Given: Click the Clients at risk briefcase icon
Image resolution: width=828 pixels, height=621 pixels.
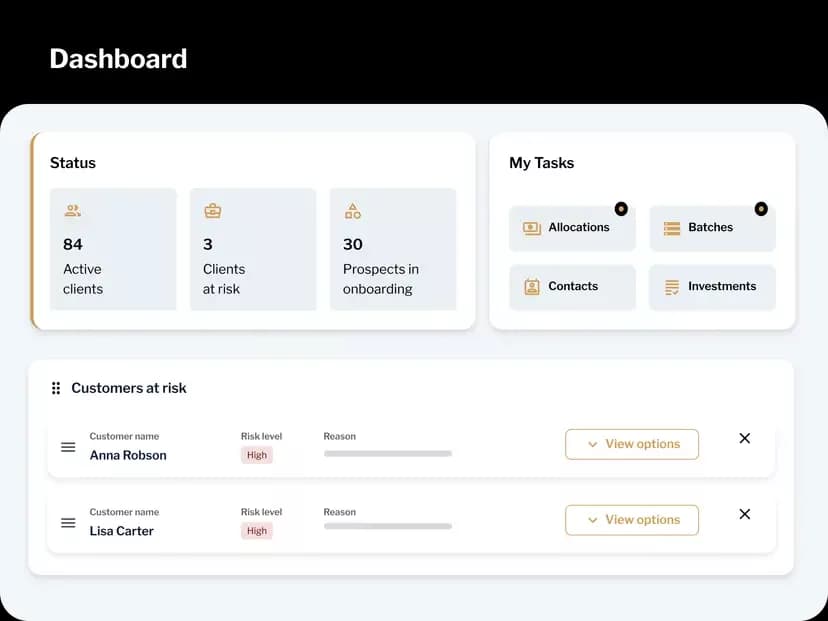Looking at the screenshot, I should click(x=212, y=211).
